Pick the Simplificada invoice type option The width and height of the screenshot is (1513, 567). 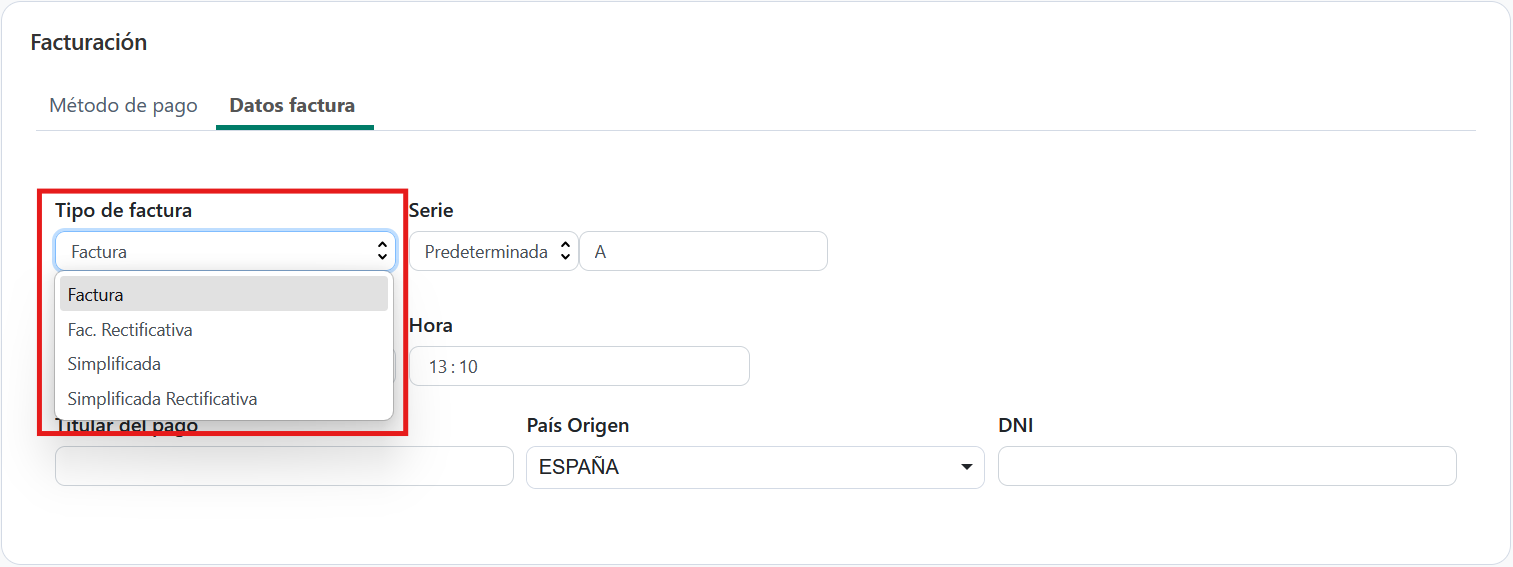[x=114, y=364]
